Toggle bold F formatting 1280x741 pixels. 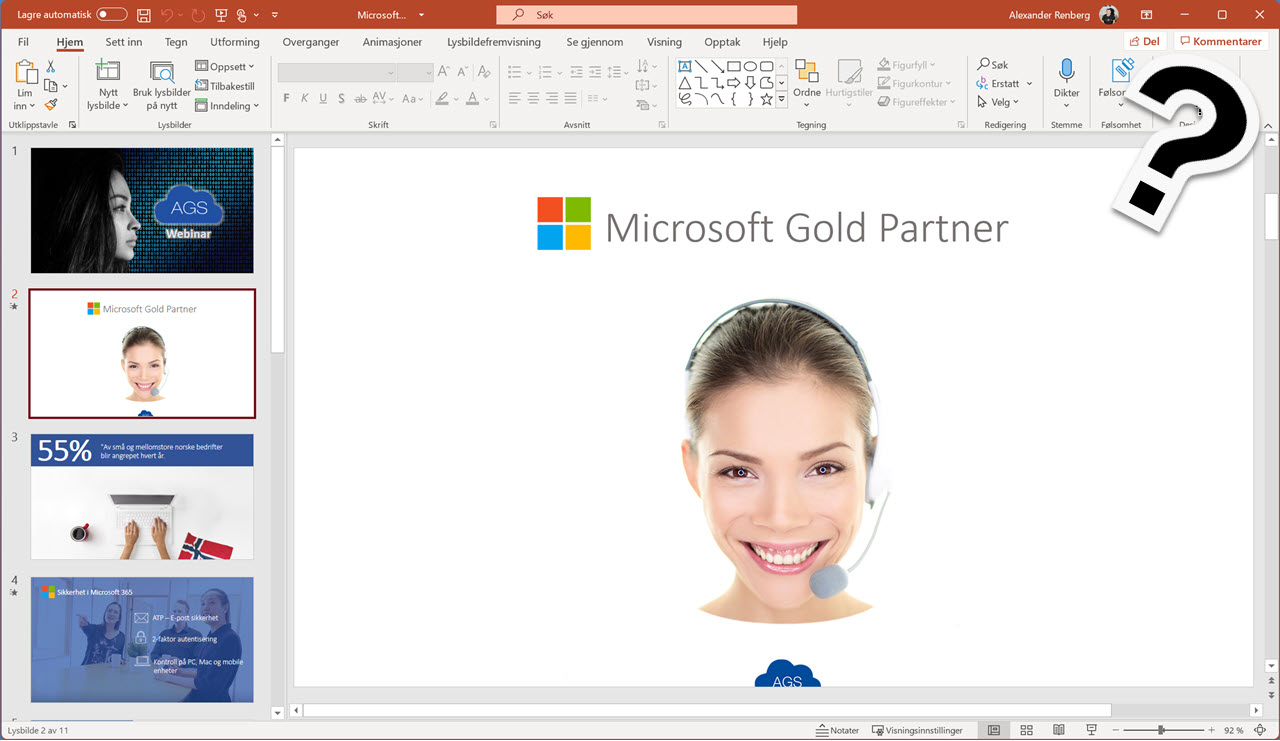286,99
